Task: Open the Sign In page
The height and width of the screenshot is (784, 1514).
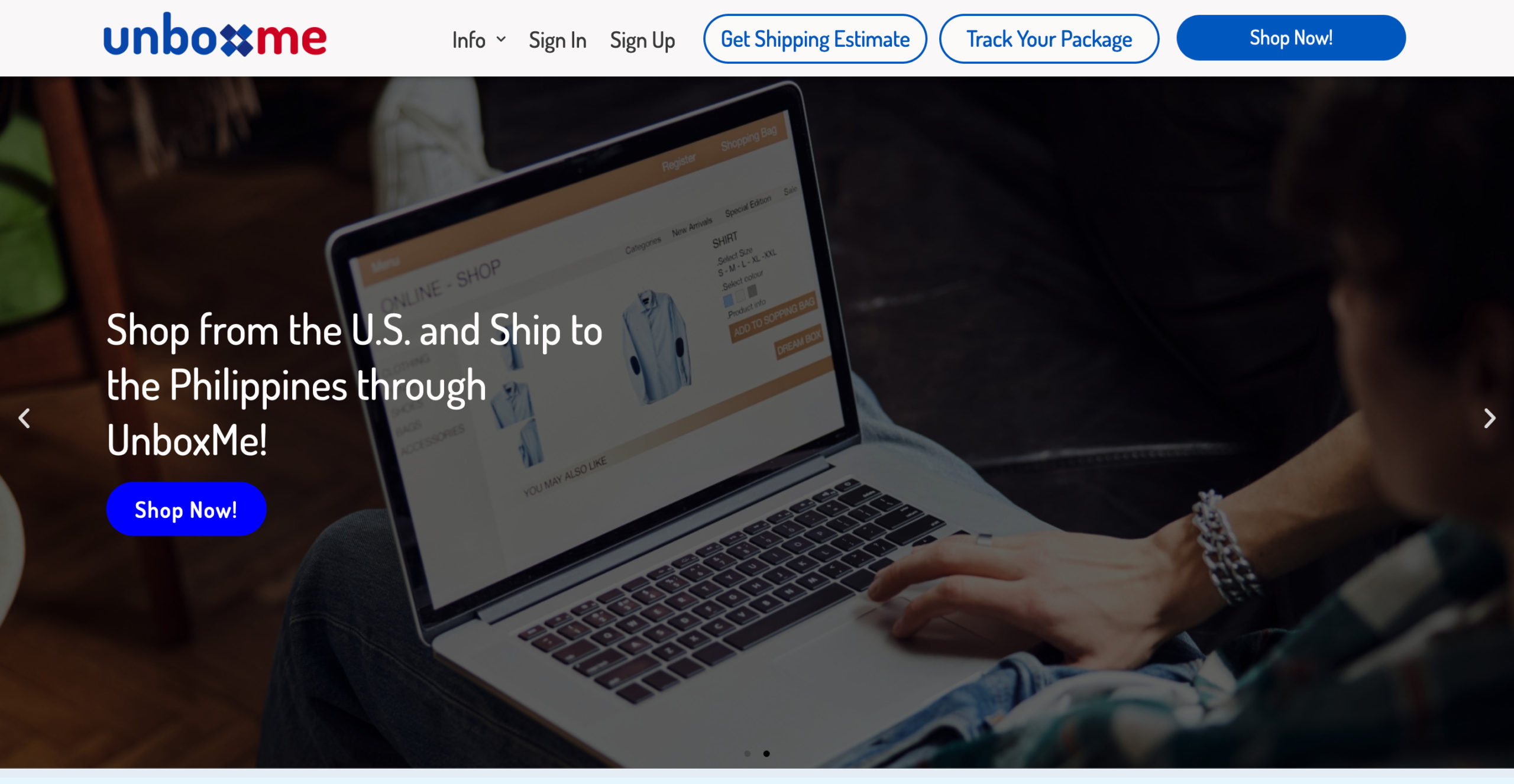Action: coord(558,40)
